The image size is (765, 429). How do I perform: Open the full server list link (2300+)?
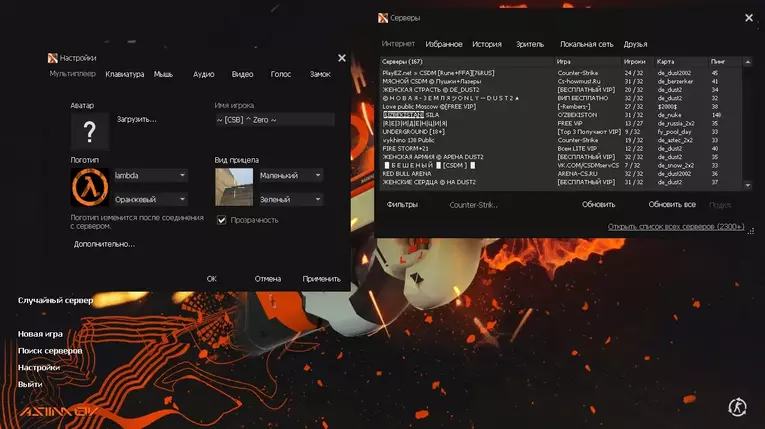click(676, 226)
